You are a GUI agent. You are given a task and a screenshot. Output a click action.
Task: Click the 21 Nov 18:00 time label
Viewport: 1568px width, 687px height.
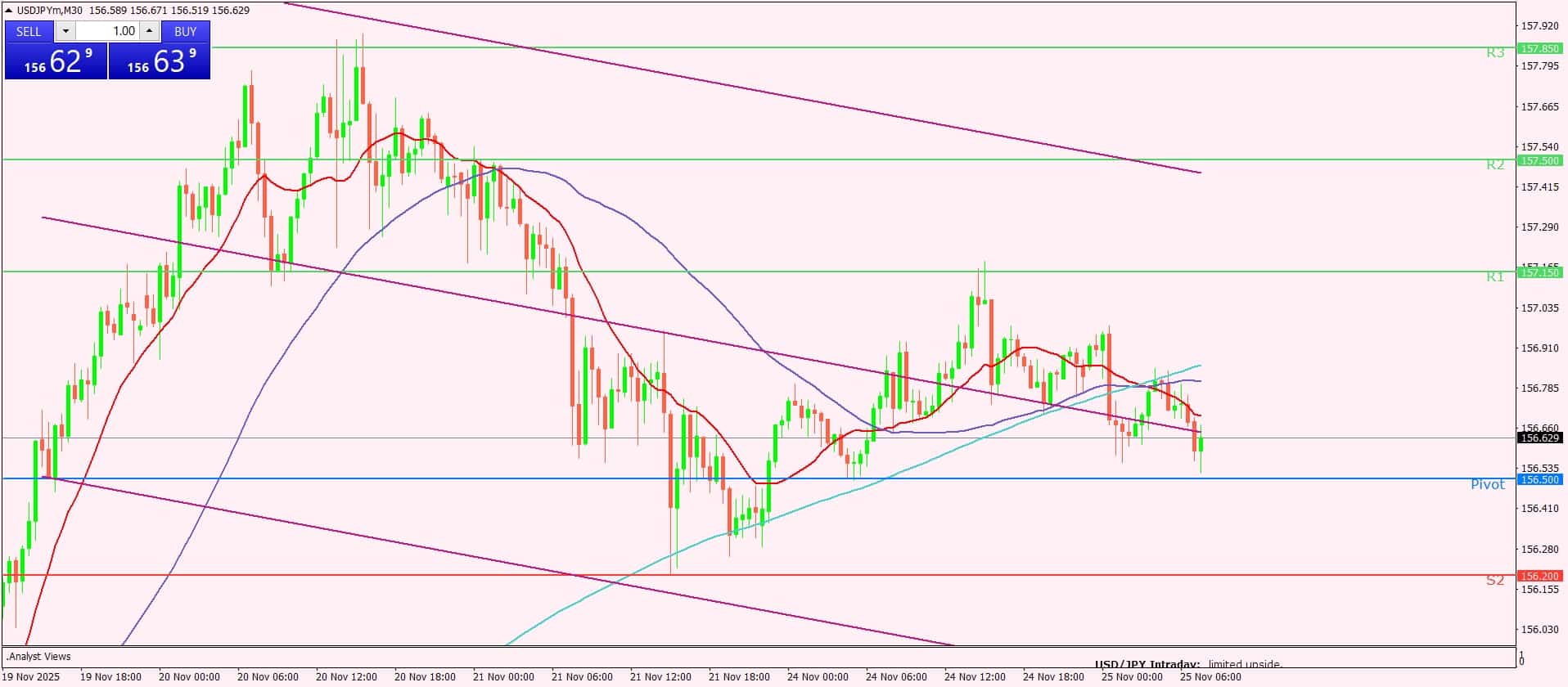click(x=739, y=677)
